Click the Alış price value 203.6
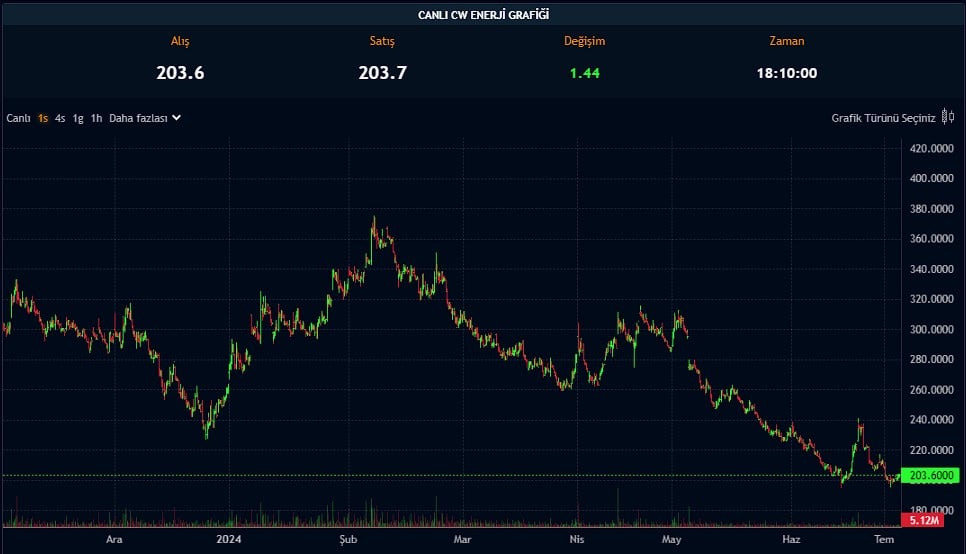This screenshot has width=966, height=554. [x=180, y=72]
